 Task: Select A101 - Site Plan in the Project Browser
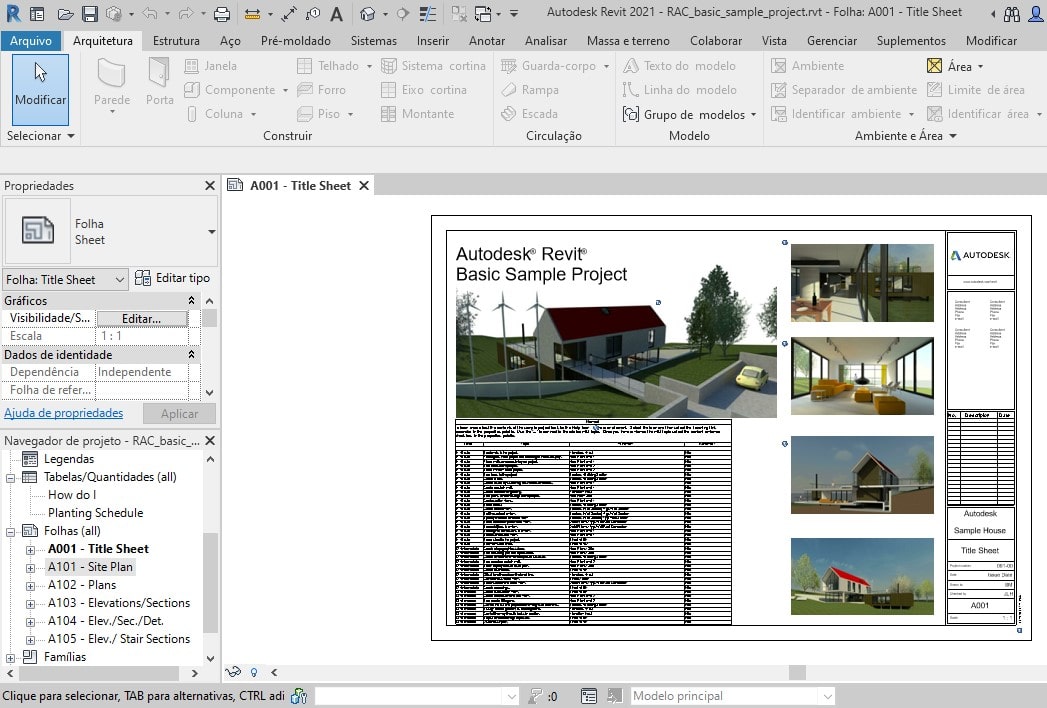point(89,566)
